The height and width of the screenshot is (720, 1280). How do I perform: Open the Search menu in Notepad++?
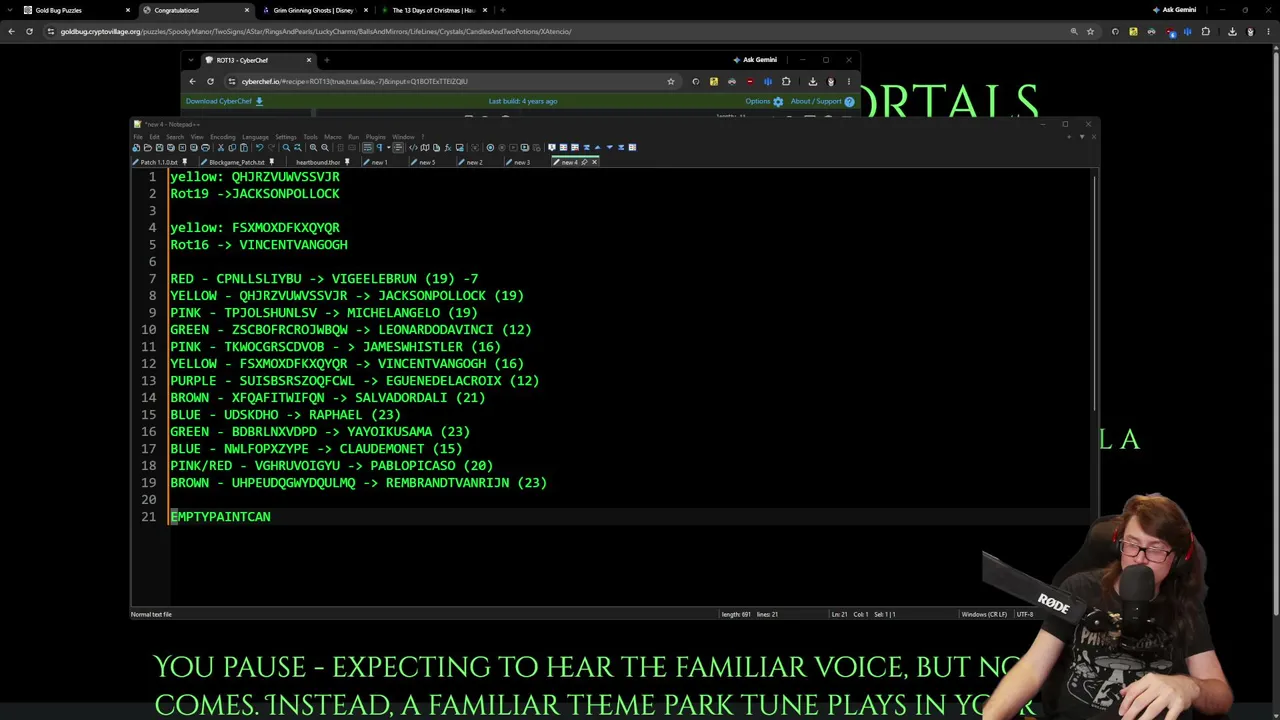tap(175, 137)
